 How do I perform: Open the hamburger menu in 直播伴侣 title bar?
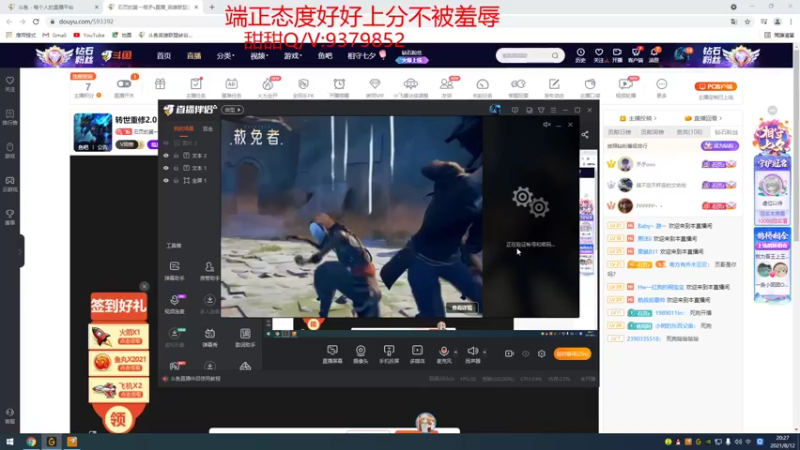point(553,110)
